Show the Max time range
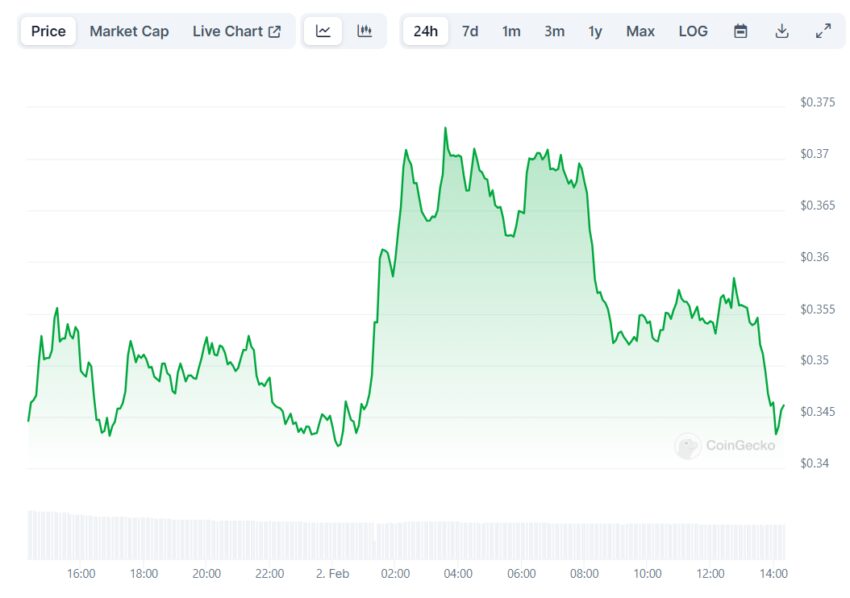This screenshot has width=850, height=598. click(640, 31)
